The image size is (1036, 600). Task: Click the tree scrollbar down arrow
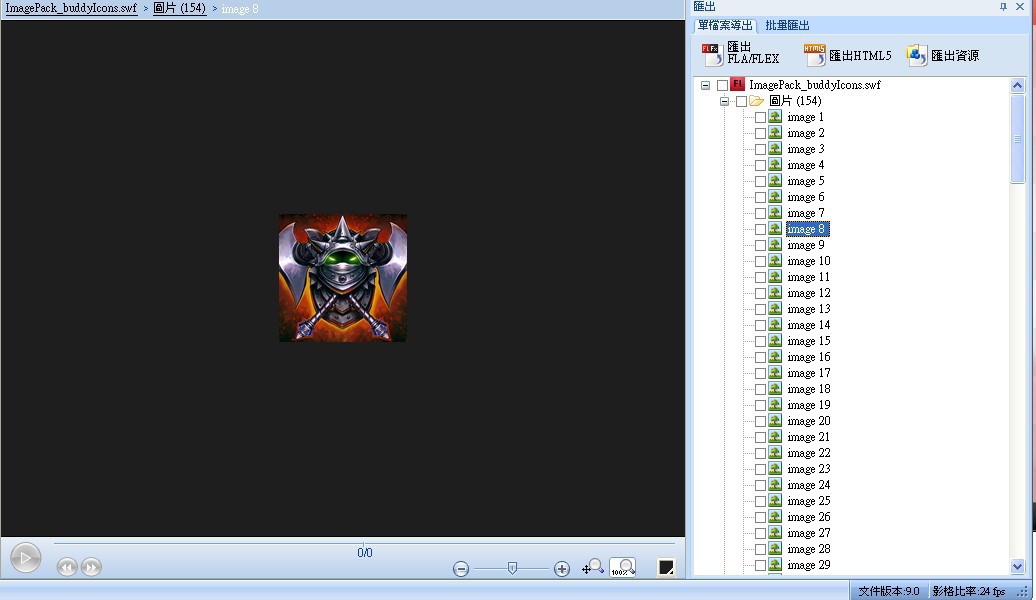coord(1018,566)
